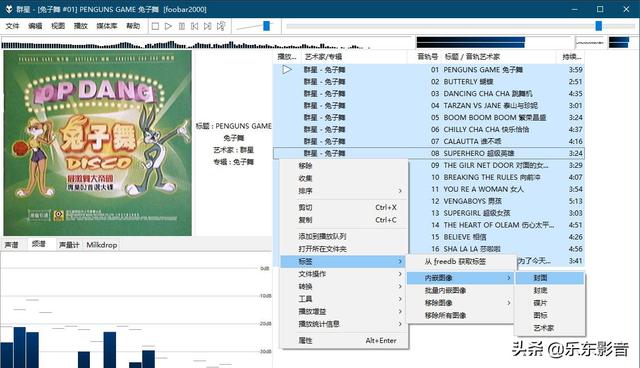Click the Play button in toolbar
640x368 pixels.
[168, 26]
